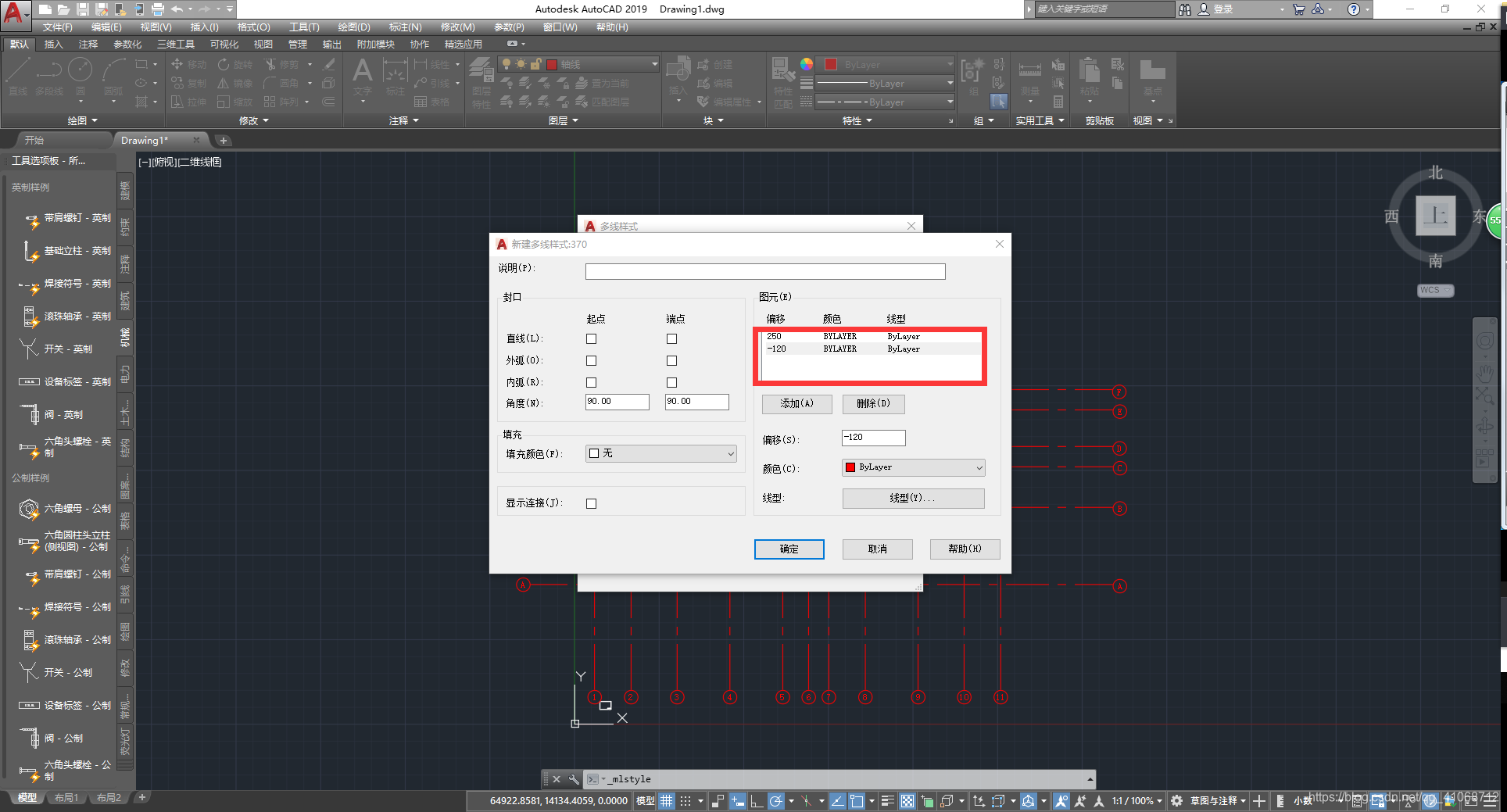Click the Mirror (镜像) tool

coord(234,83)
